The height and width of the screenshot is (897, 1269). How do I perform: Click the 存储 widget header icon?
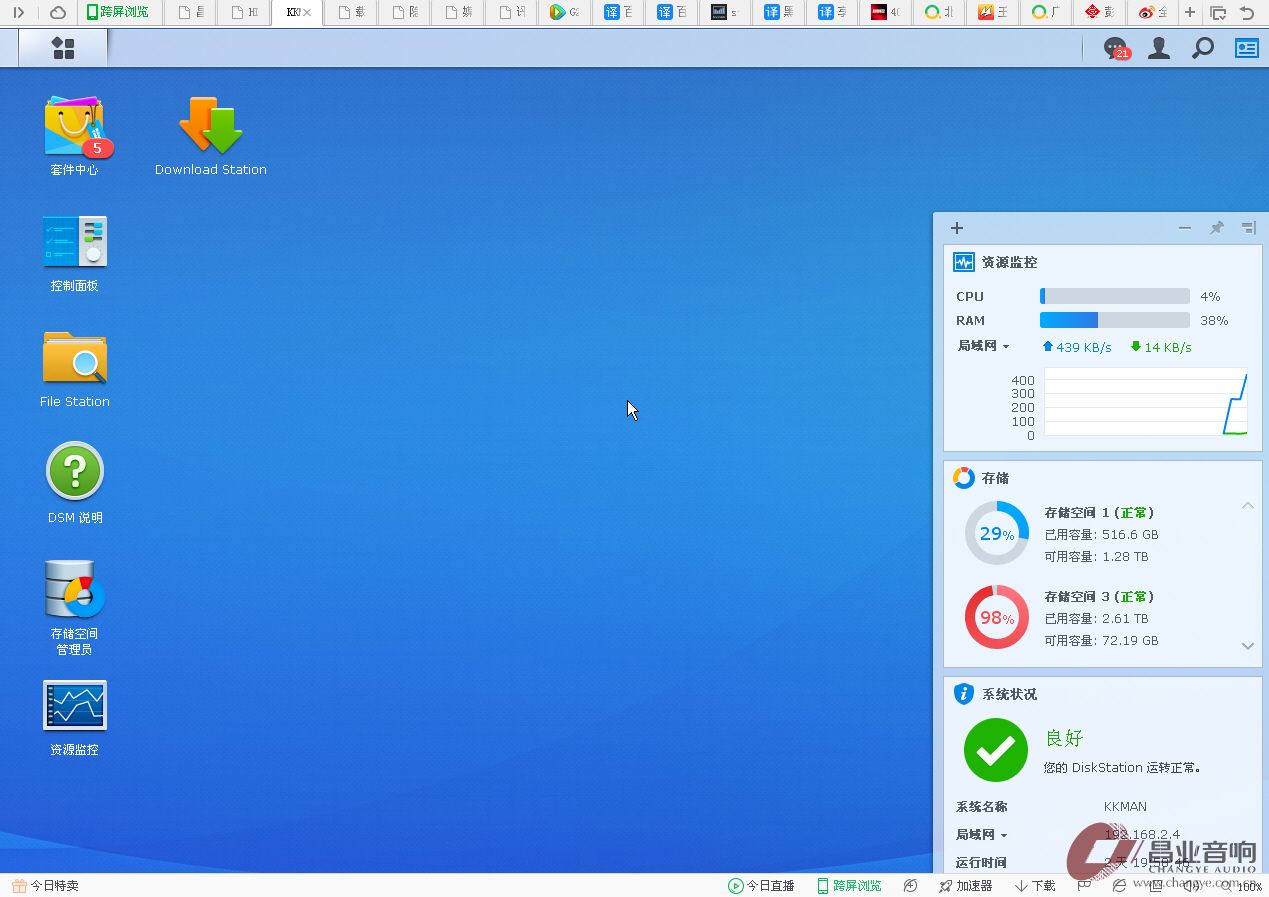[964, 478]
